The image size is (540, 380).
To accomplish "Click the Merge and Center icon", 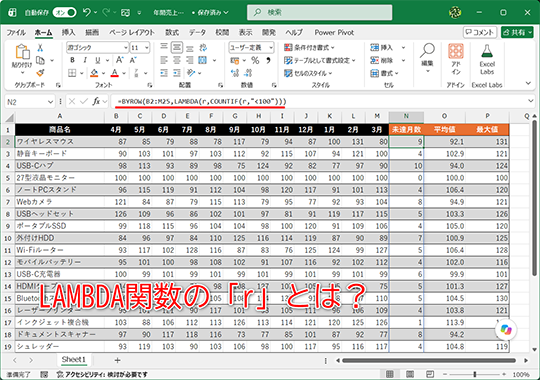I will pos(203,60).
